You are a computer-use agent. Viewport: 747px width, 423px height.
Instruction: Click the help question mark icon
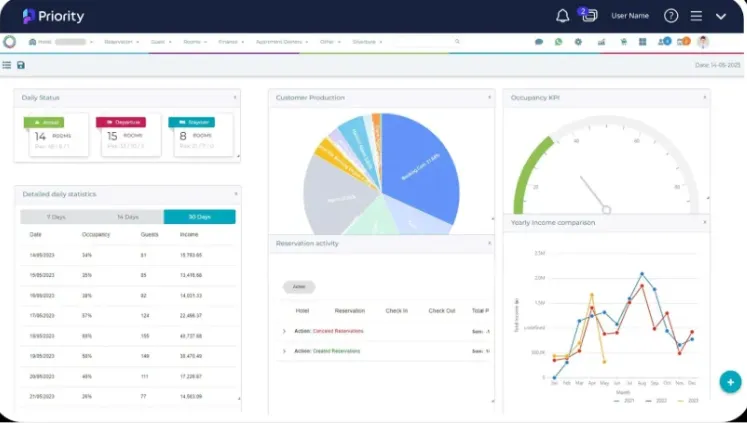click(x=671, y=16)
